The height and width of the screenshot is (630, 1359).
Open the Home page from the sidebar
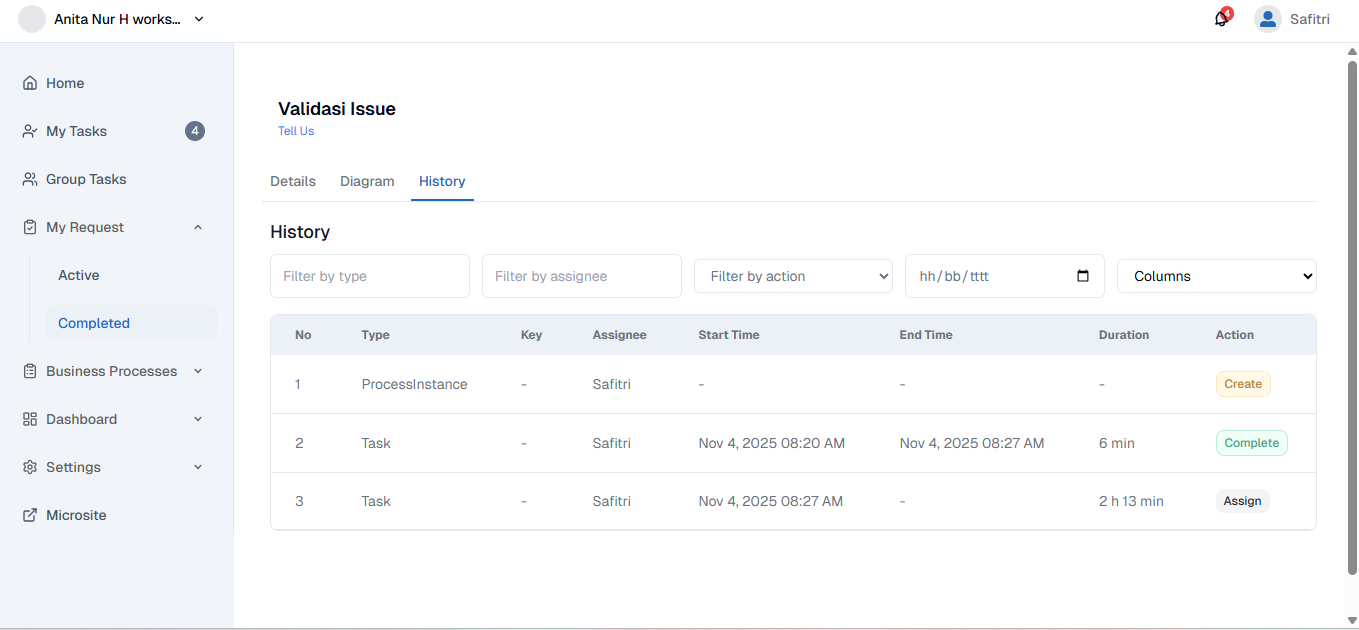click(30, 83)
